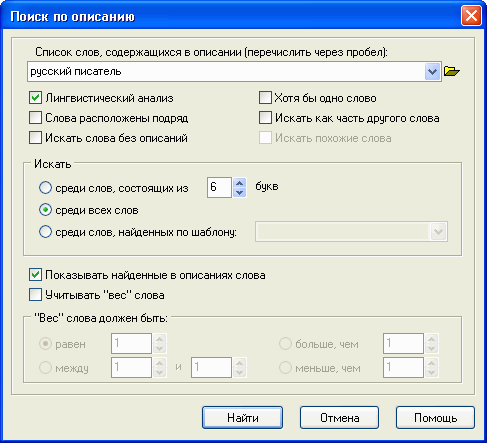Choose среди слов, найденных по шаблону
Image resolution: width=487 pixels, height=443 pixels.
[45, 232]
